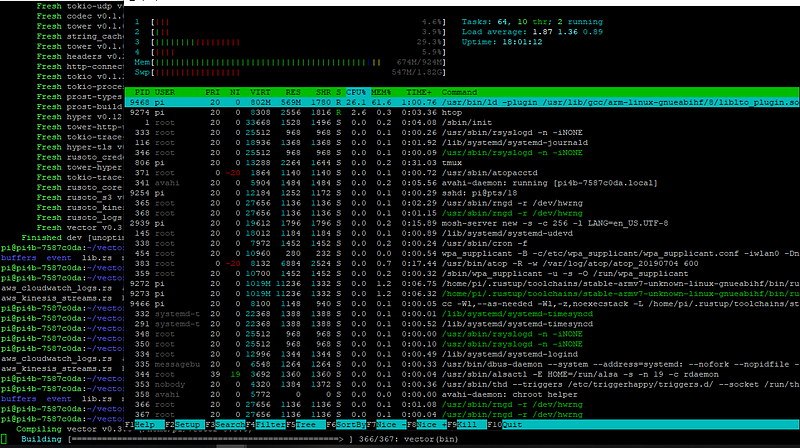Select the avahi-daemon: chroot helper row
Viewport: 800px width, 448px height.
462,395
